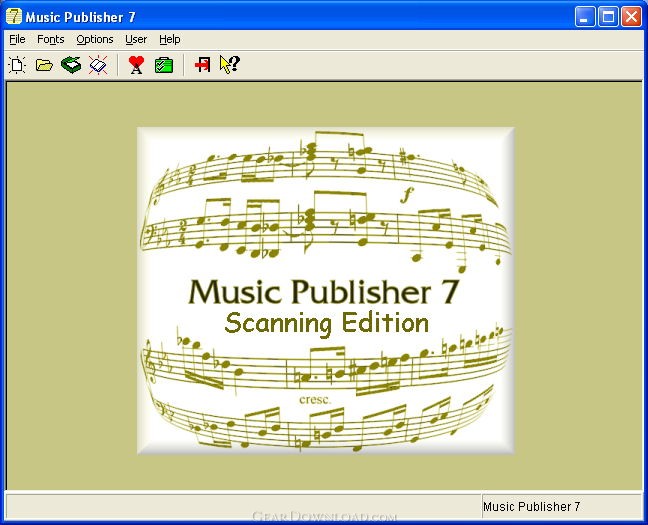
Task: Open a file with the yellow folder icon
Action: 44,65
